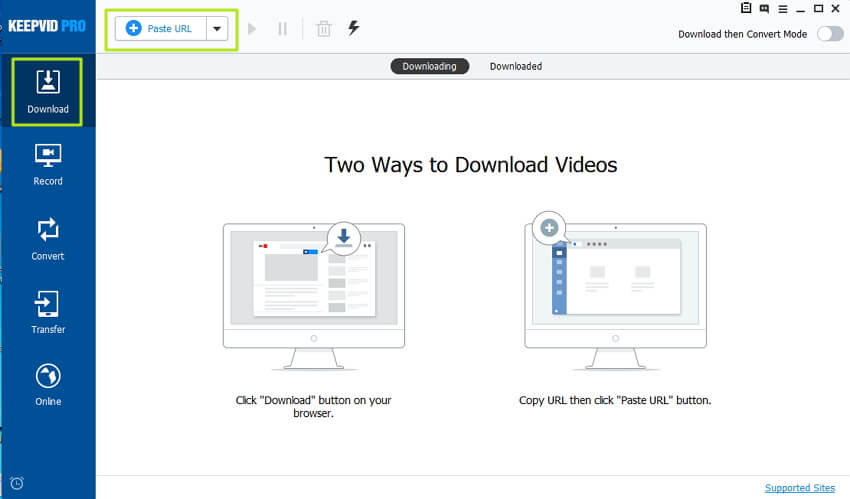Open the Record section

[x=48, y=165]
